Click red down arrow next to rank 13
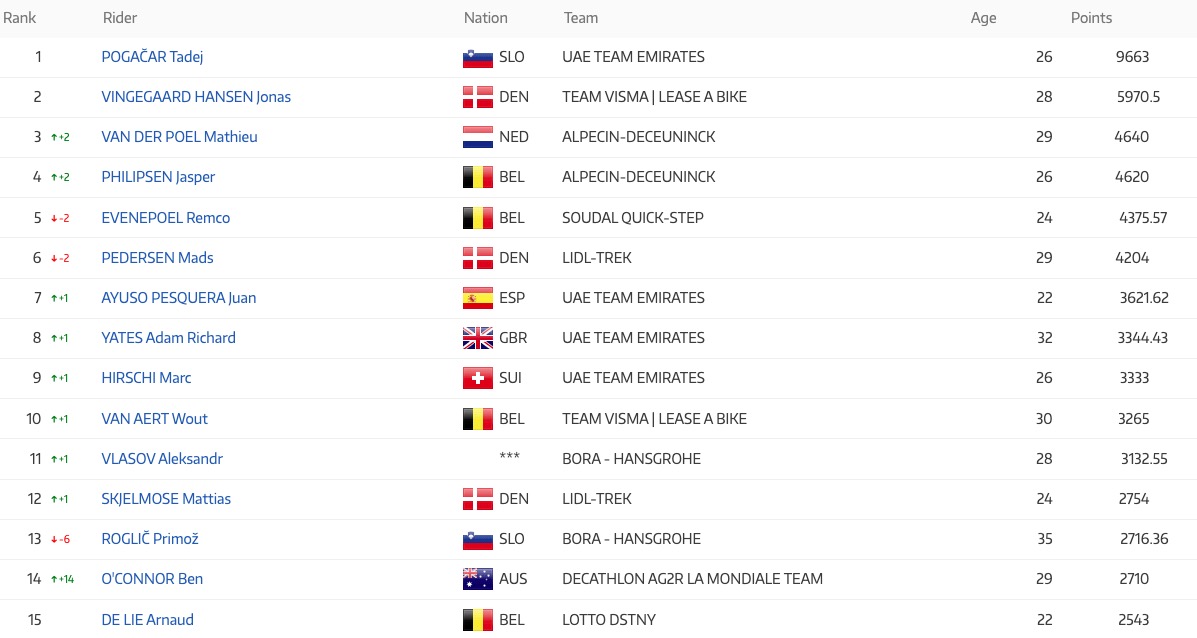The width and height of the screenshot is (1197, 638). pyautogui.click(x=54, y=539)
